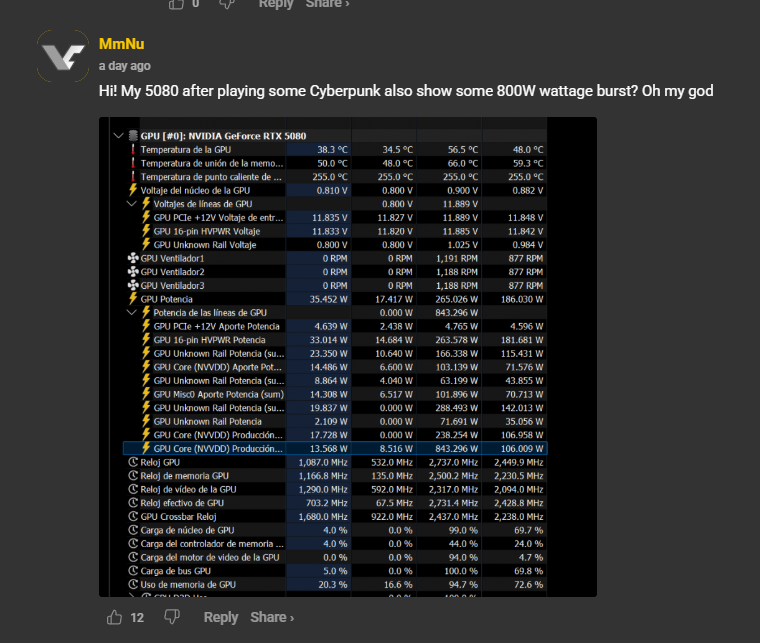760x643 pixels.
Task: Click the fan icon next to GPU Ventilador3
Action: point(133,285)
